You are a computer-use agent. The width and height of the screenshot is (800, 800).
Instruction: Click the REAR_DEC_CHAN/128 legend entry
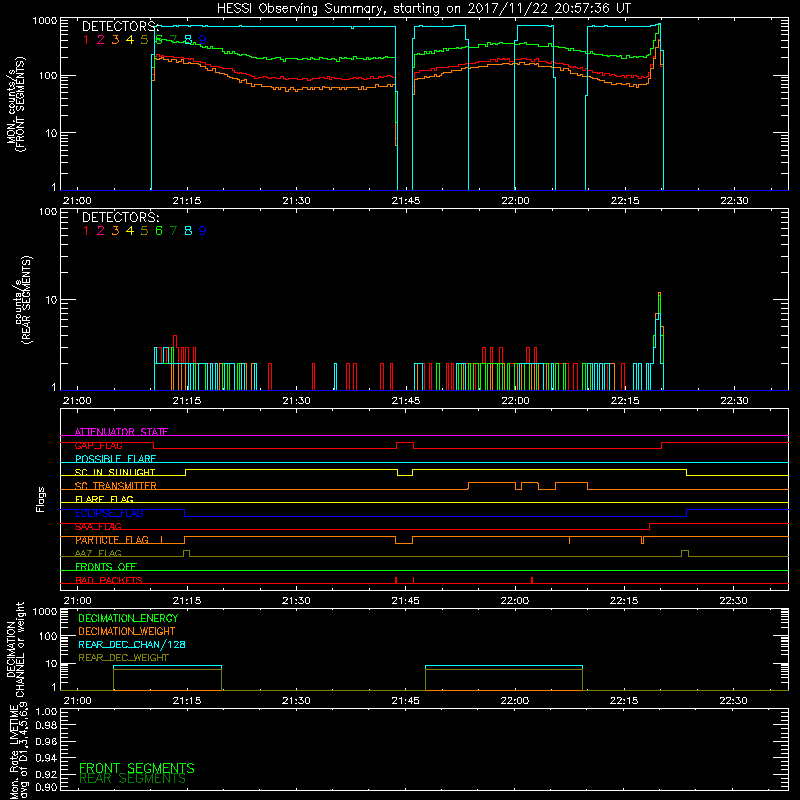tap(132, 644)
